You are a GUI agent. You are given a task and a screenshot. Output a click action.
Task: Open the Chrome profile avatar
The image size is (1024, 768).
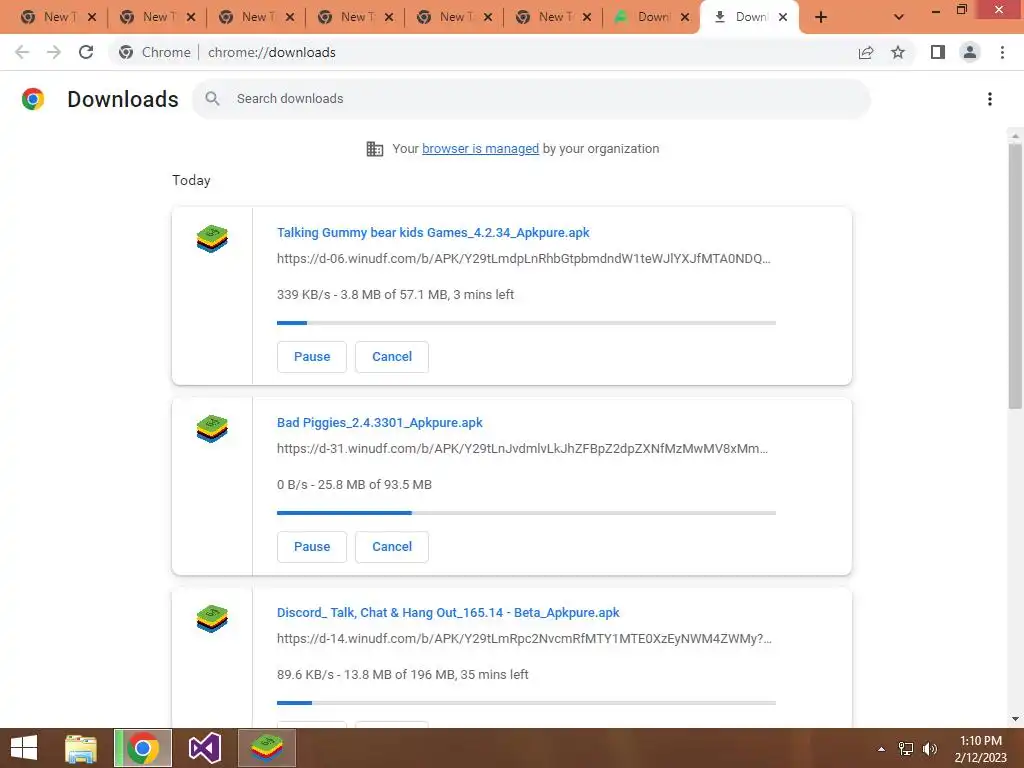(970, 52)
